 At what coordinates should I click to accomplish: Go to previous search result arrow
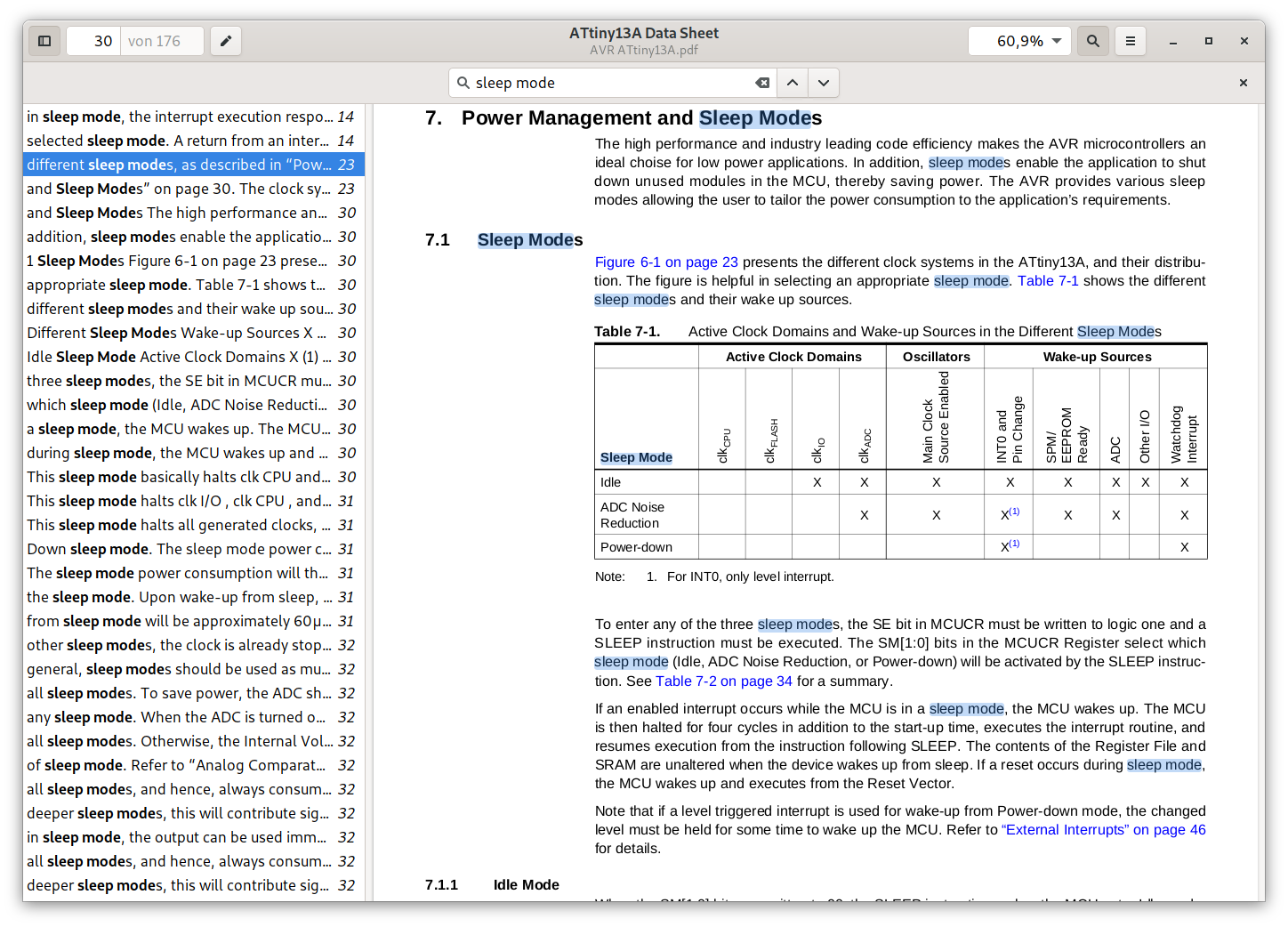(793, 83)
